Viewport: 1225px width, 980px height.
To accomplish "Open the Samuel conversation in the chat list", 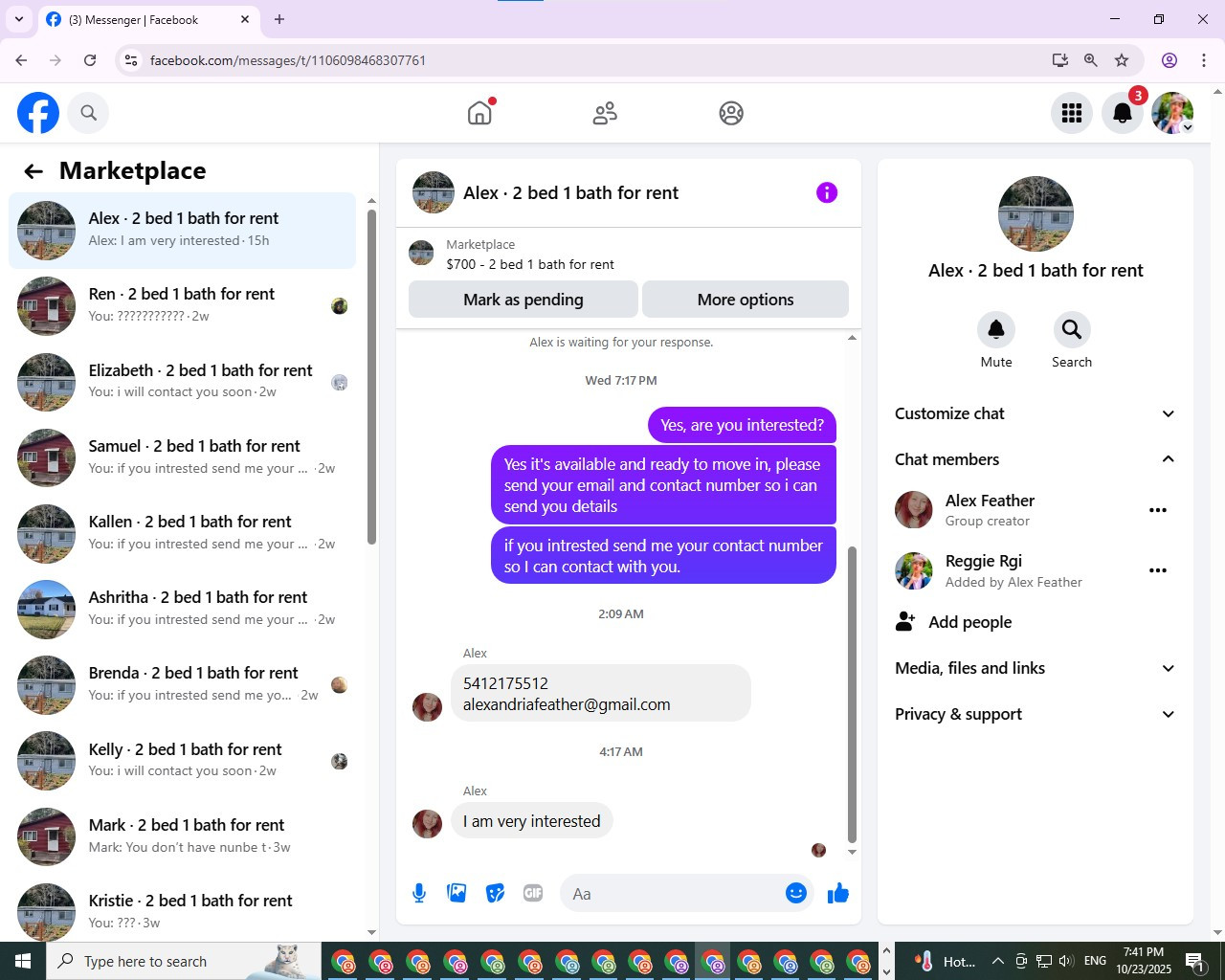I will click(x=183, y=457).
